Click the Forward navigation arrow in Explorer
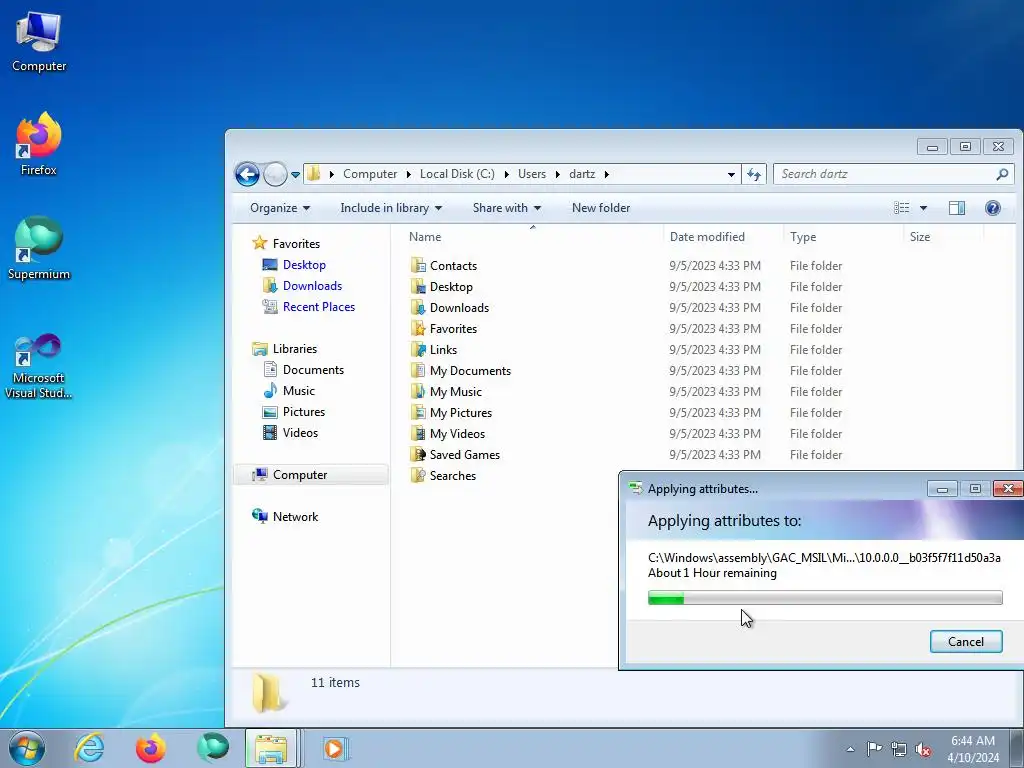 pyautogui.click(x=275, y=174)
